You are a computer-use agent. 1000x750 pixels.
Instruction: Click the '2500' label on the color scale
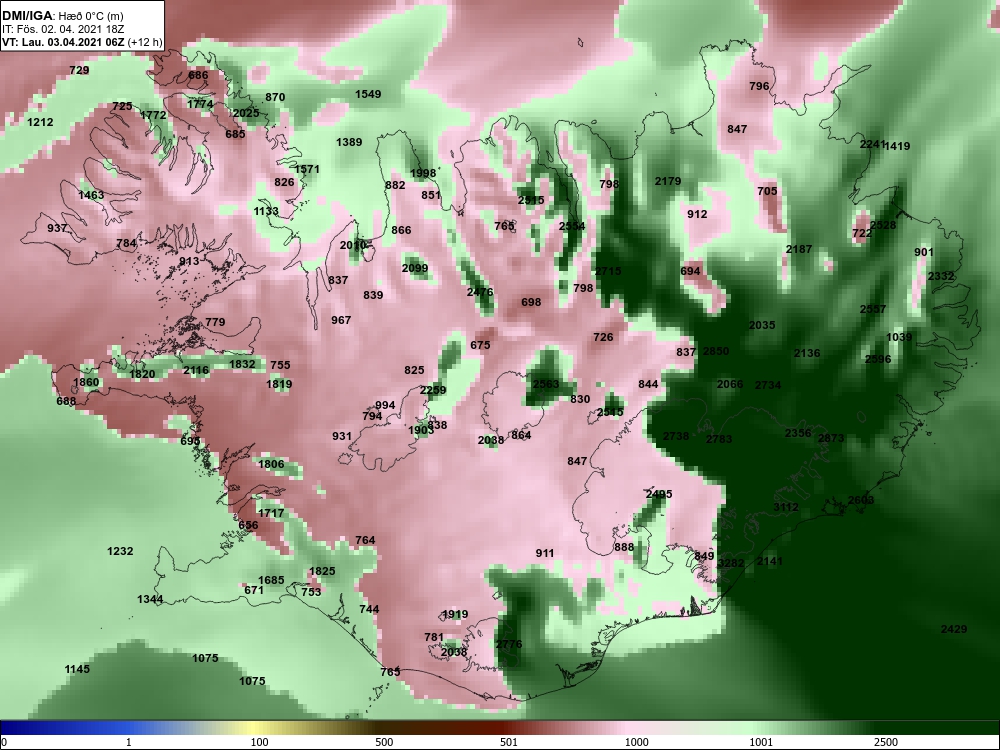(x=886, y=742)
